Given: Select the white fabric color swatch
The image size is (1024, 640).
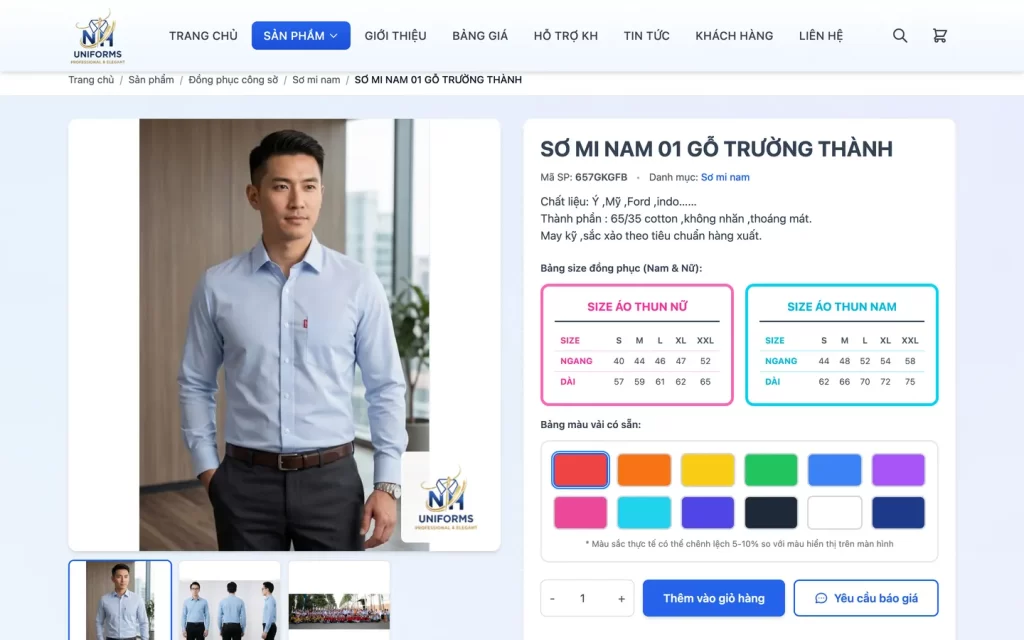Looking at the screenshot, I should click(835, 512).
